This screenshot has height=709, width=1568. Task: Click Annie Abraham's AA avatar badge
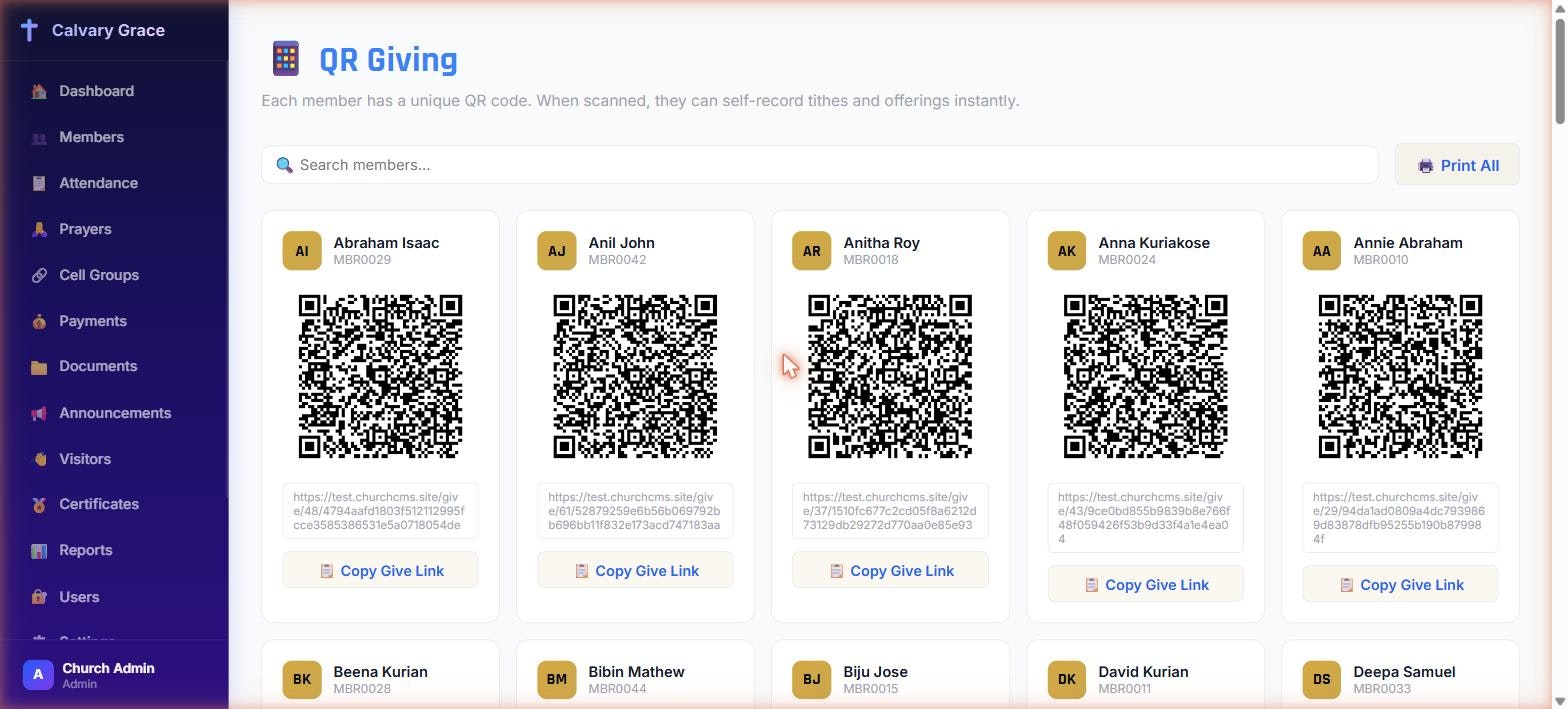click(x=1322, y=251)
